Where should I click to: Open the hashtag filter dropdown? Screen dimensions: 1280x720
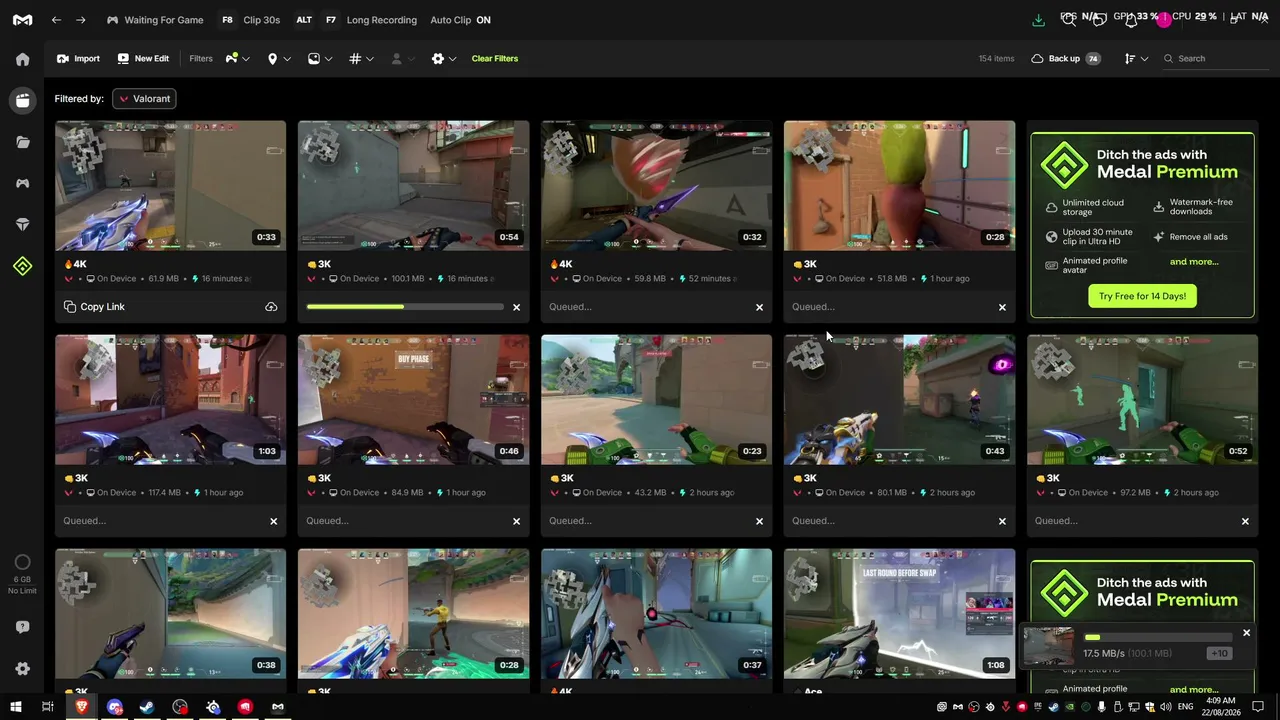361,59
